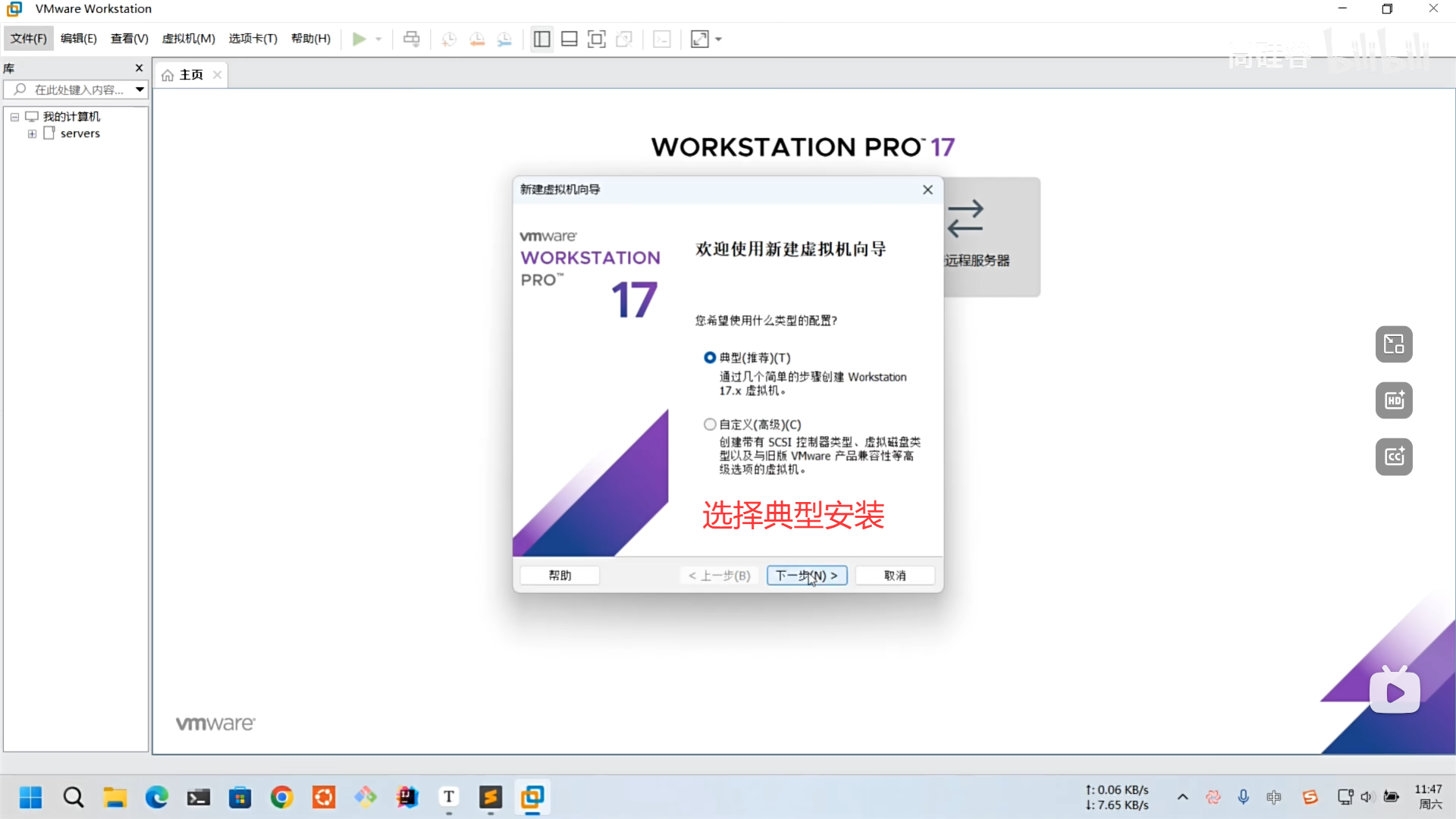The image size is (1456, 819).
Task: Click the remote server connect arrows icon
Action: 965,218
